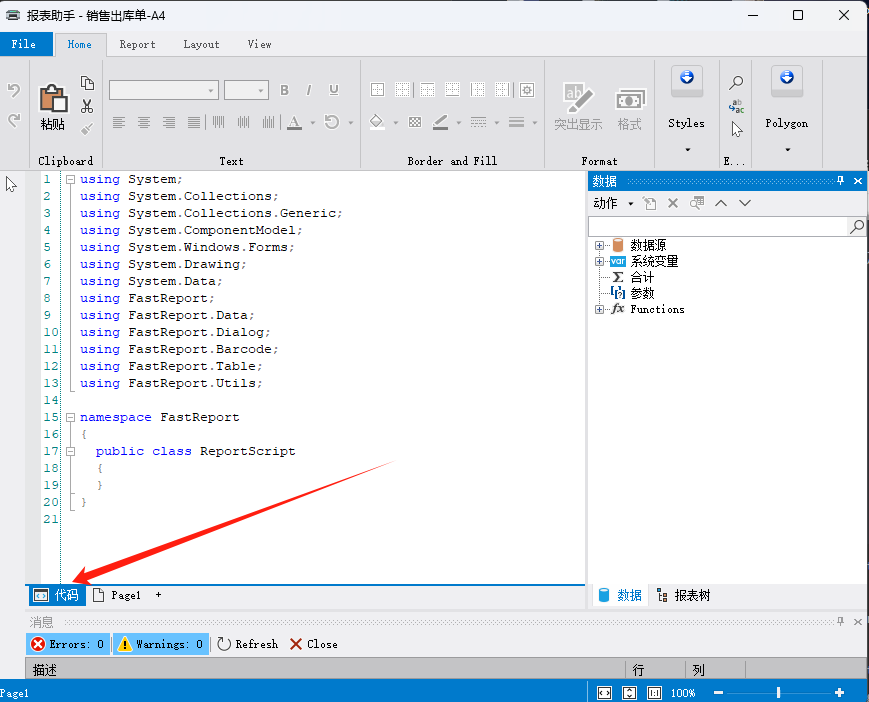
Task: Click the format painter brush icon
Action: pyautogui.click(x=87, y=129)
